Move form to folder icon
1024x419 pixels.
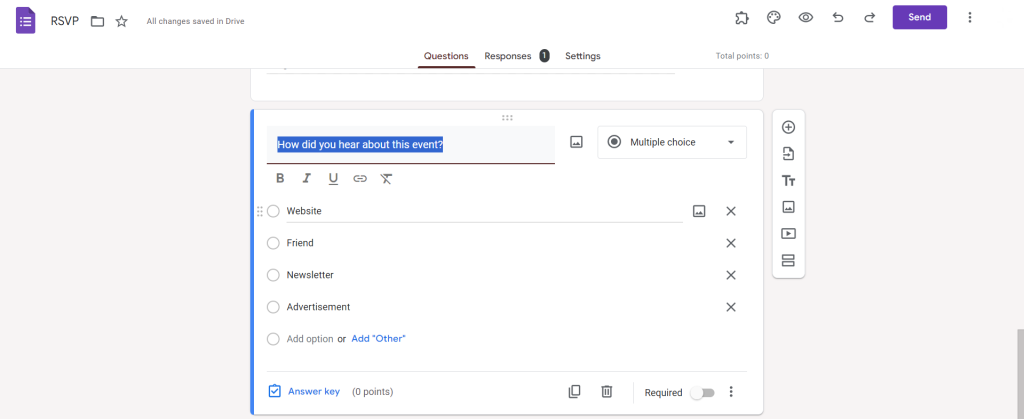[97, 22]
